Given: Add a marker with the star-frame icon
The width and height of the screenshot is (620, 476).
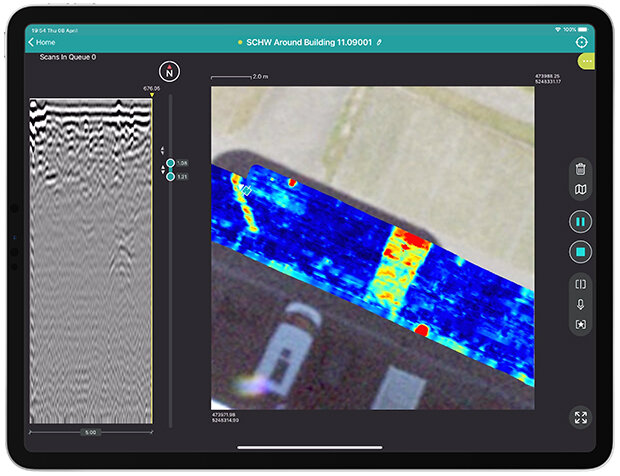Looking at the screenshot, I should (x=581, y=325).
